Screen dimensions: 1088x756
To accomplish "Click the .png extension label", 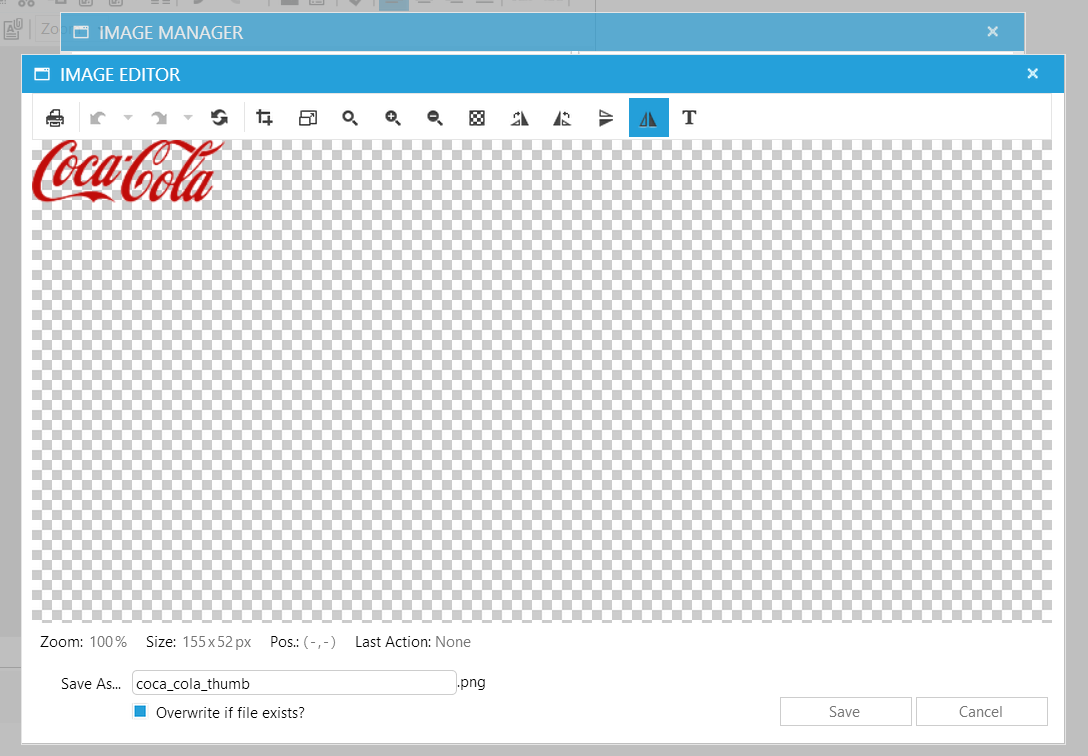I will (x=472, y=682).
